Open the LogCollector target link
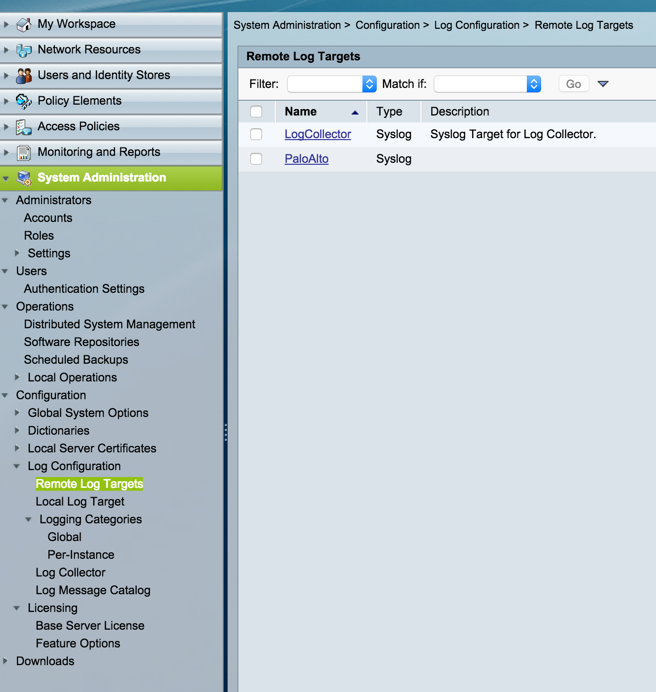 318,134
